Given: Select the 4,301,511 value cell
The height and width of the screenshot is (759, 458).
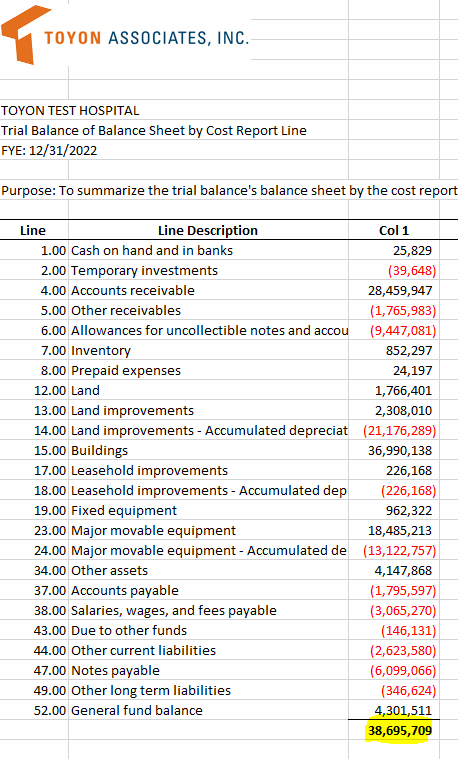Looking at the screenshot, I should (x=394, y=711).
